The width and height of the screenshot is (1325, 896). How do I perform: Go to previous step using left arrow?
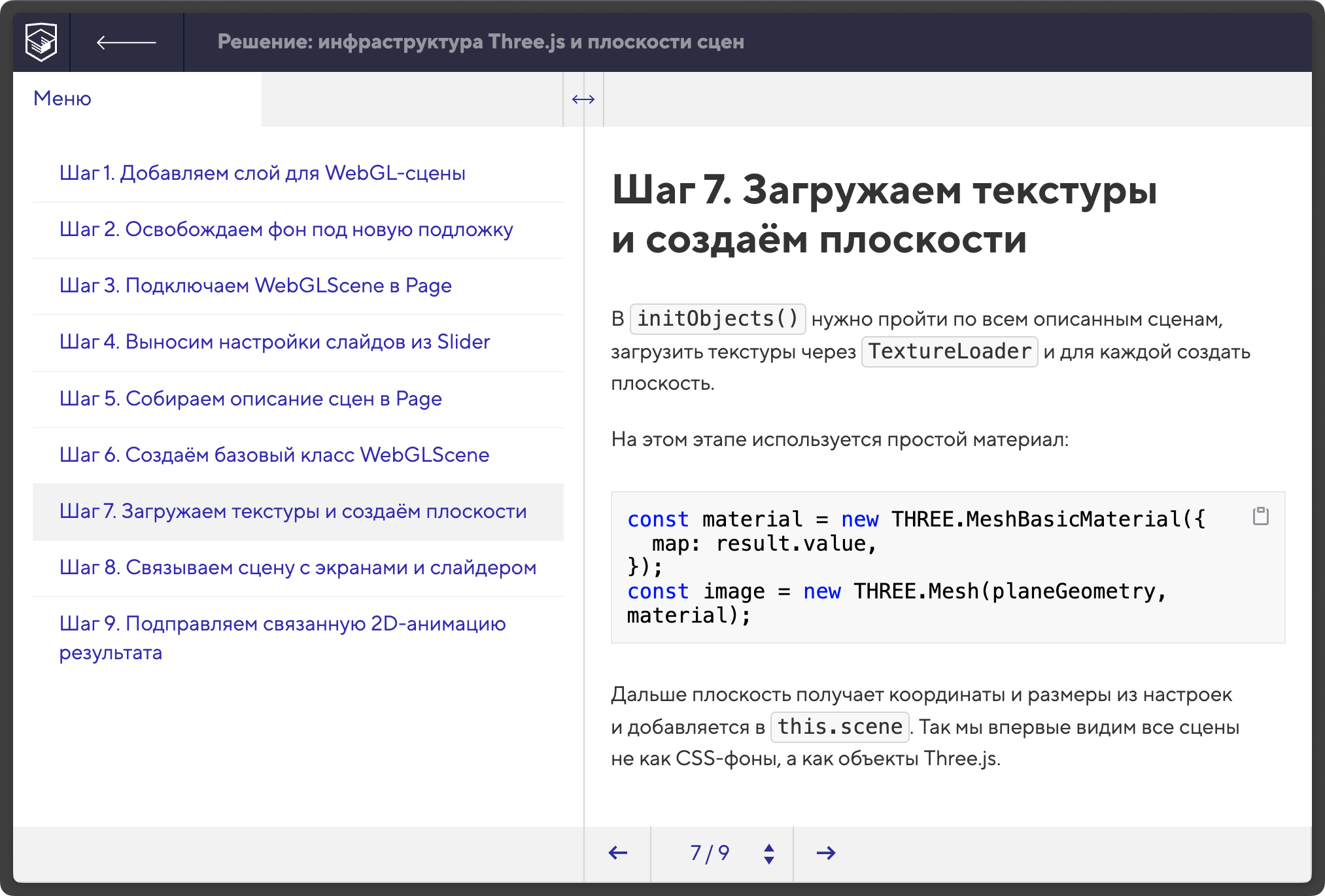pyautogui.click(x=617, y=853)
